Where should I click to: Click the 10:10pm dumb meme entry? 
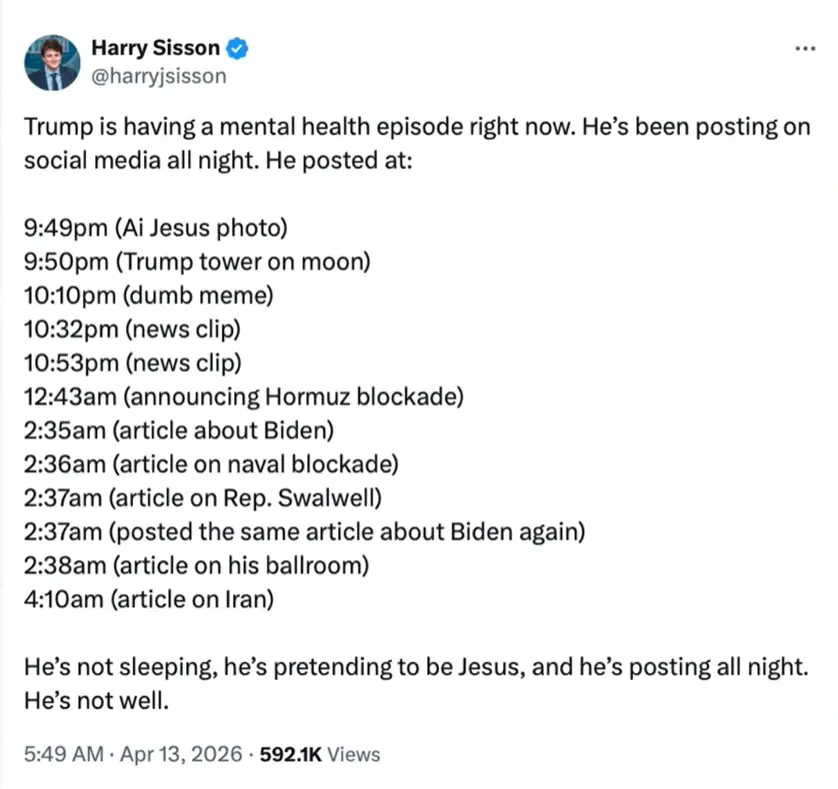click(x=148, y=296)
